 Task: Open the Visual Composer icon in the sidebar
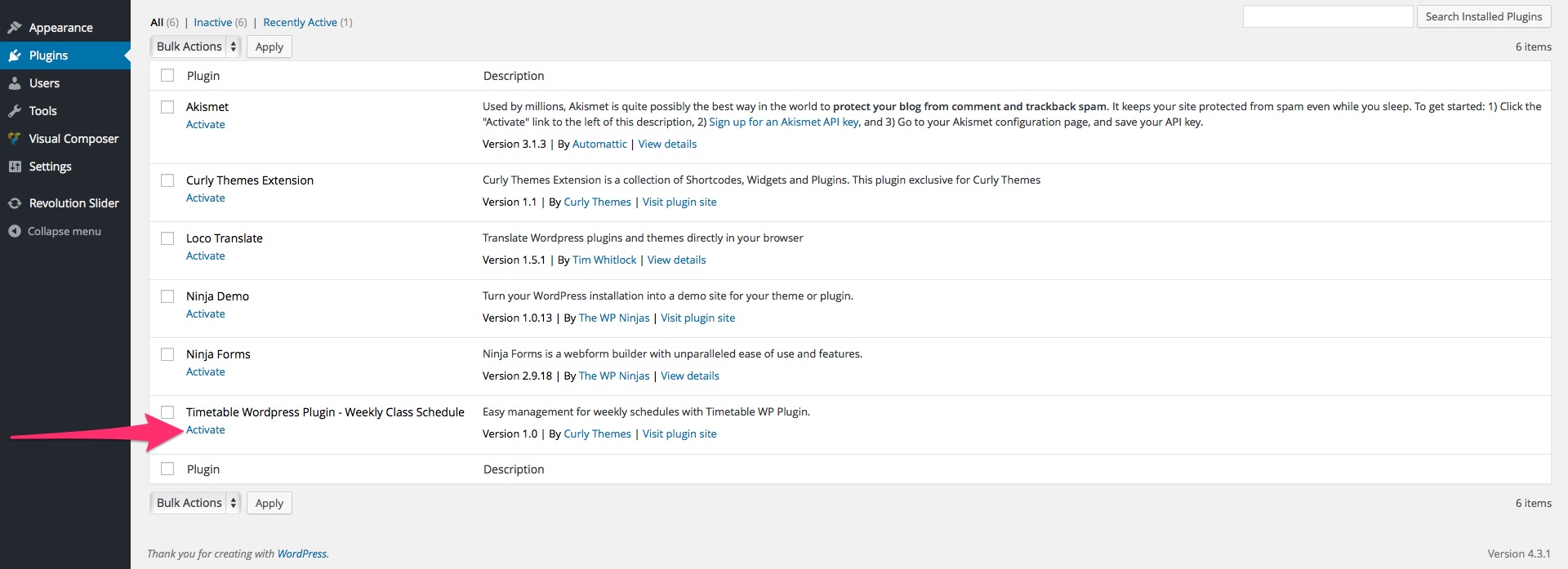pyautogui.click(x=14, y=139)
